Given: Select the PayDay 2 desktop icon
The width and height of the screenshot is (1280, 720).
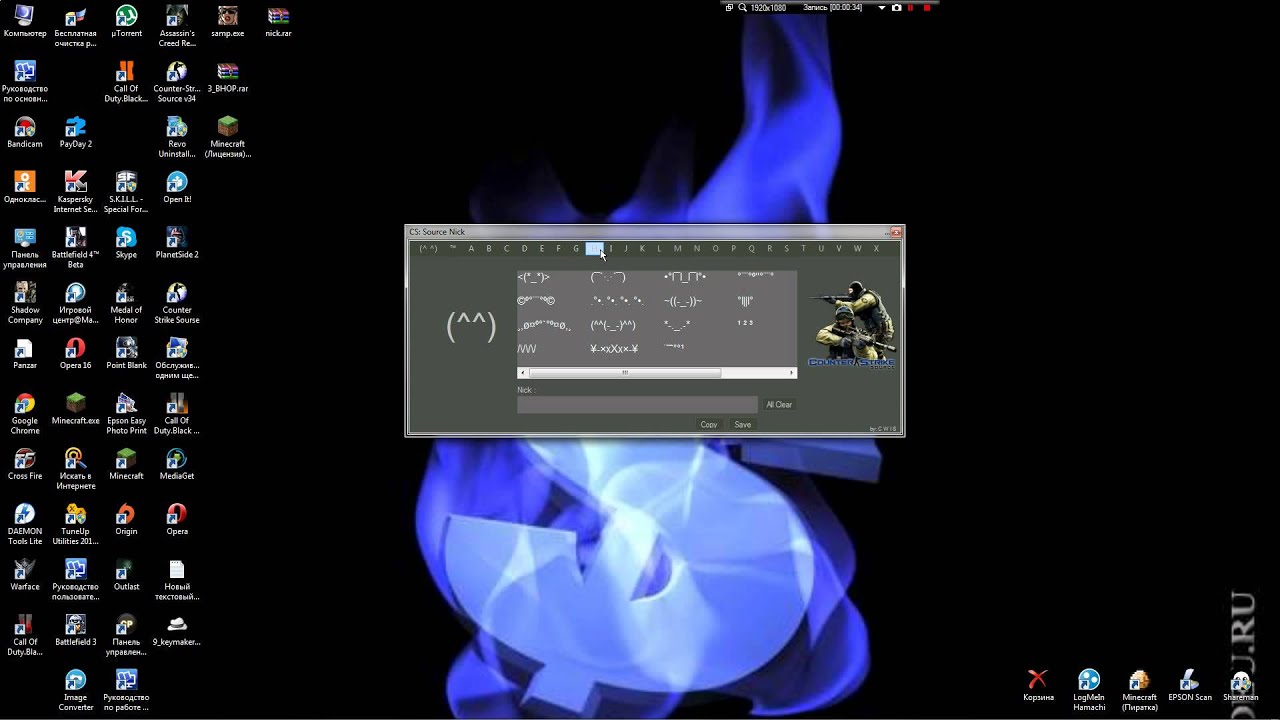Looking at the screenshot, I should [x=75, y=133].
